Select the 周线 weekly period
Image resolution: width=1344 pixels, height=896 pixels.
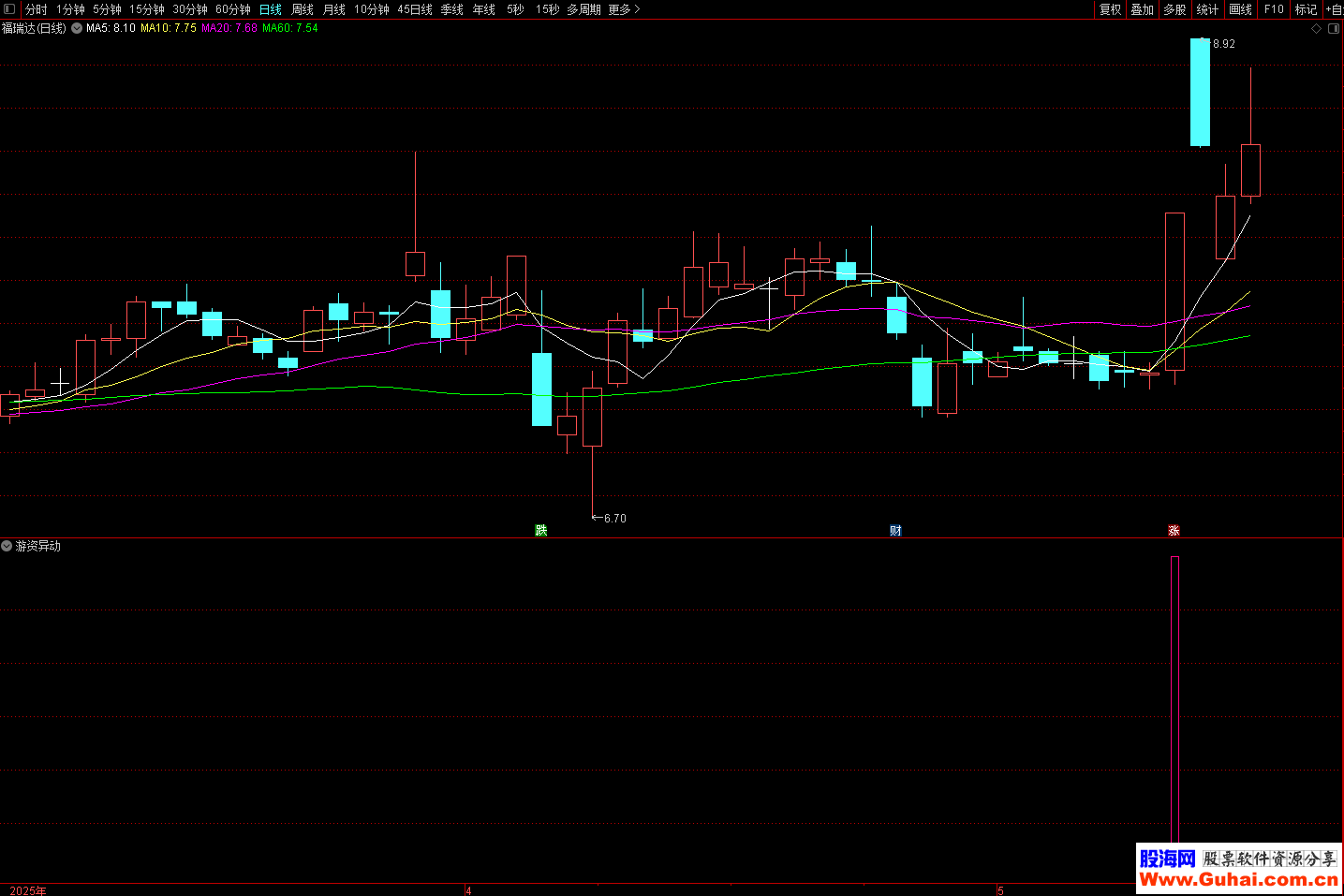click(303, 9)
